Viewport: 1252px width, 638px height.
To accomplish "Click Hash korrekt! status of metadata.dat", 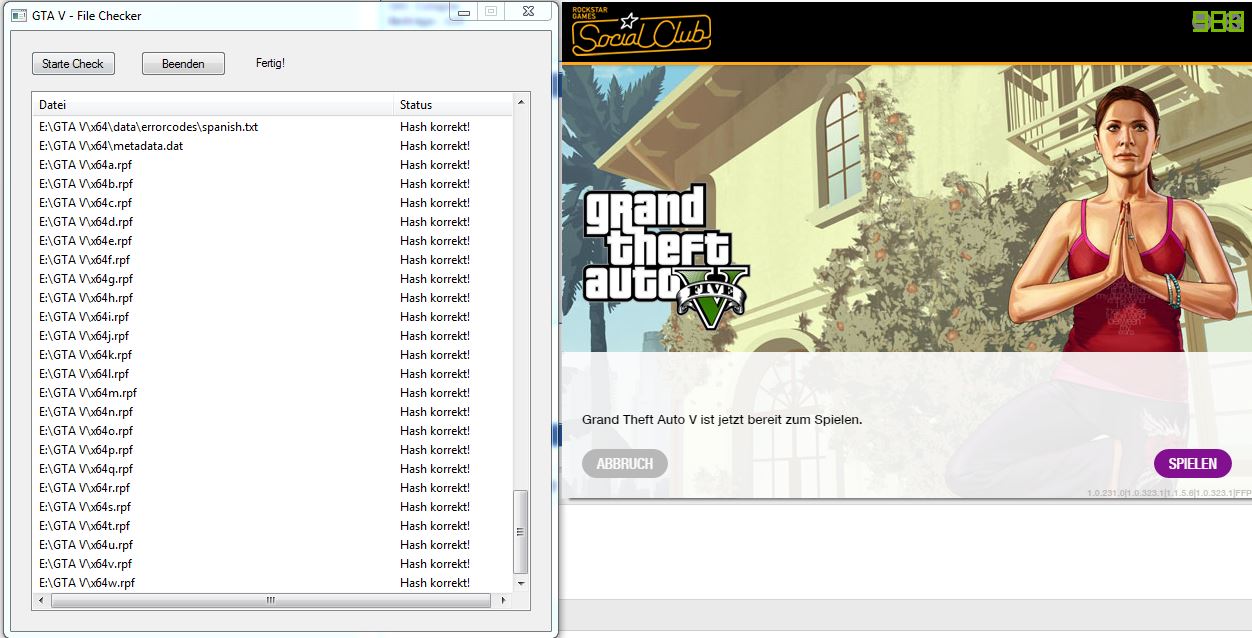I will 435,146.
